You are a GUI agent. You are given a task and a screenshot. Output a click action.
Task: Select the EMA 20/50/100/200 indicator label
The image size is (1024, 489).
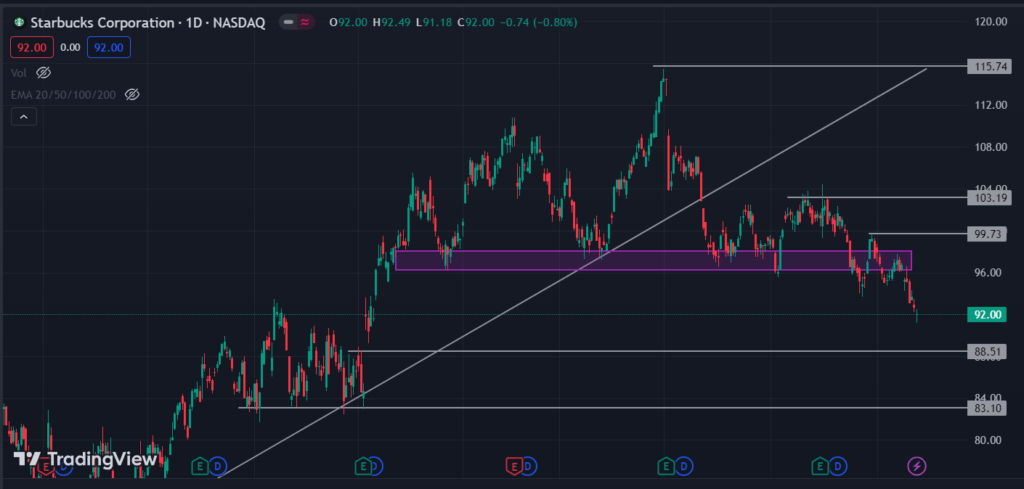pos(63,95)
